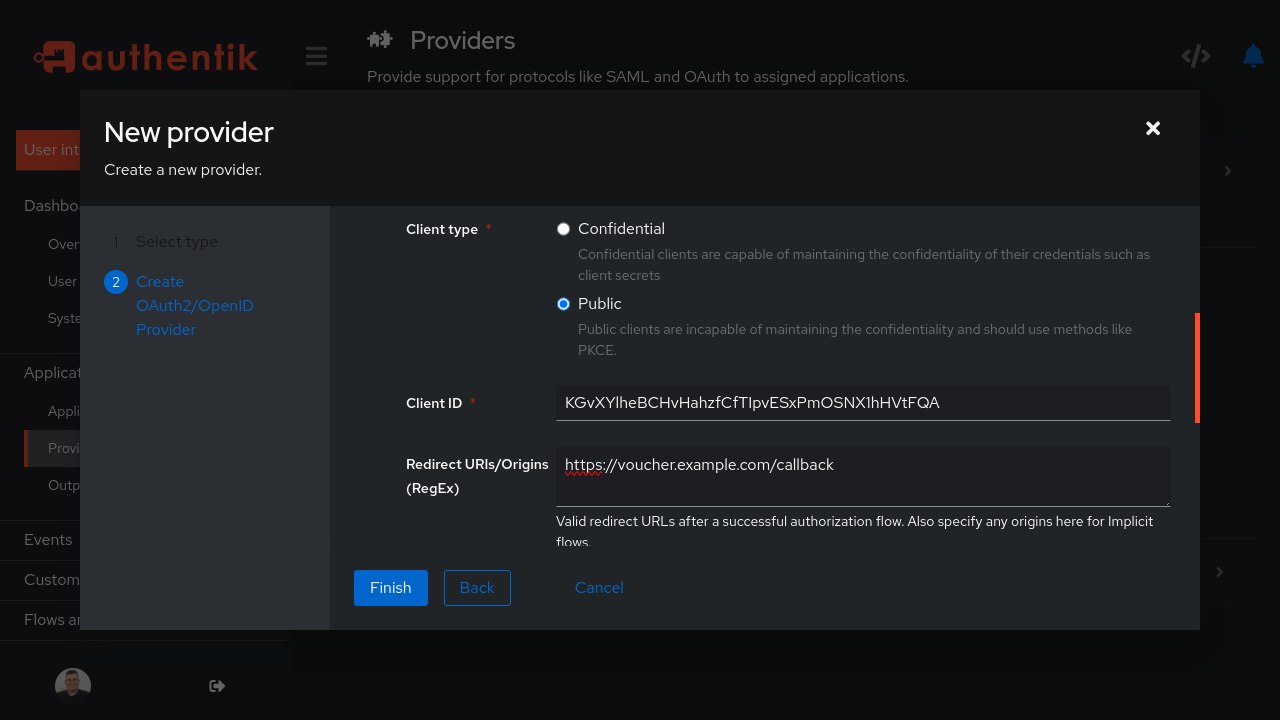The image size is (1280, 720).
Task: Expand the lower card using its right chevron
Action: pyautogui.click(x=1219, y=571)
